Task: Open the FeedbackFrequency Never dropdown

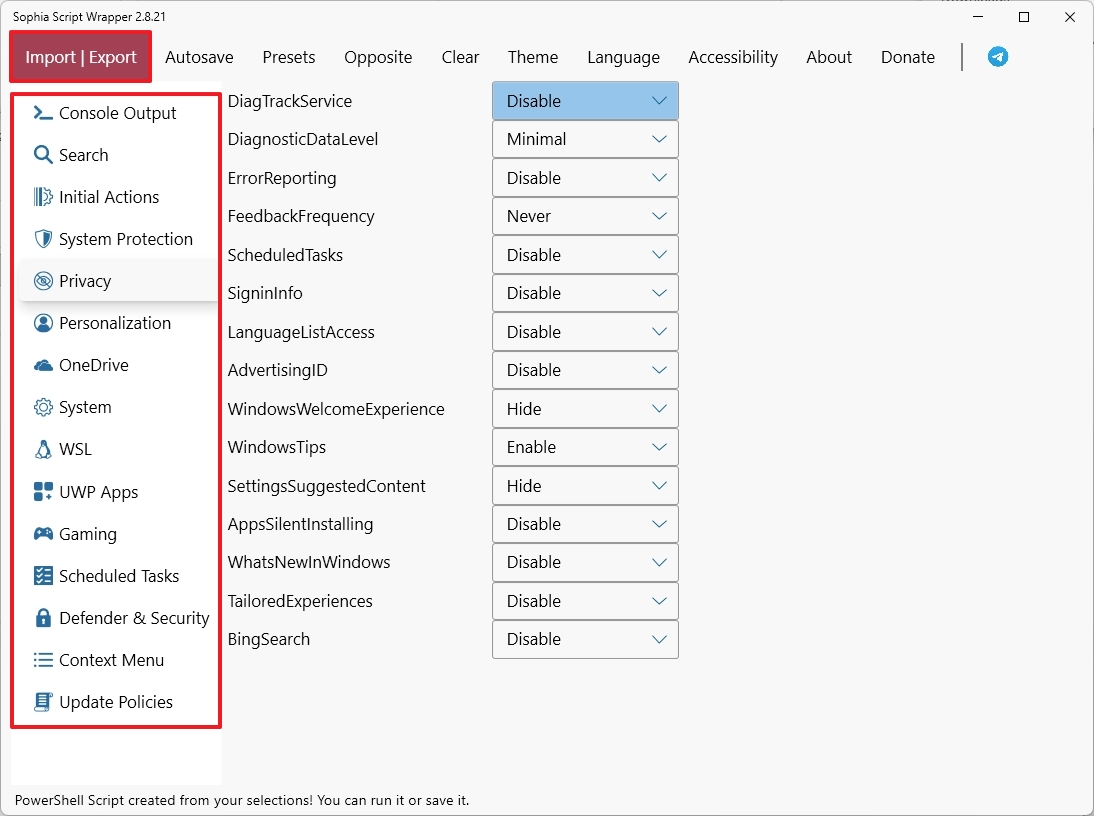Action: click(585, 216)
